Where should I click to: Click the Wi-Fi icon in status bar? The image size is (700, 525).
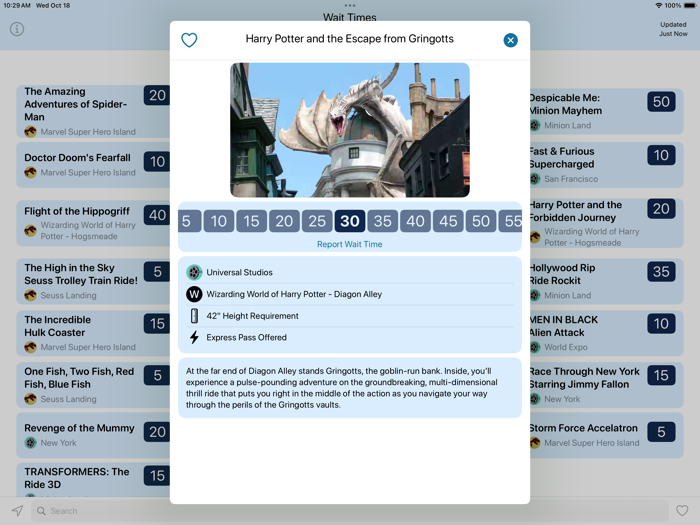[x=658, y=5]
